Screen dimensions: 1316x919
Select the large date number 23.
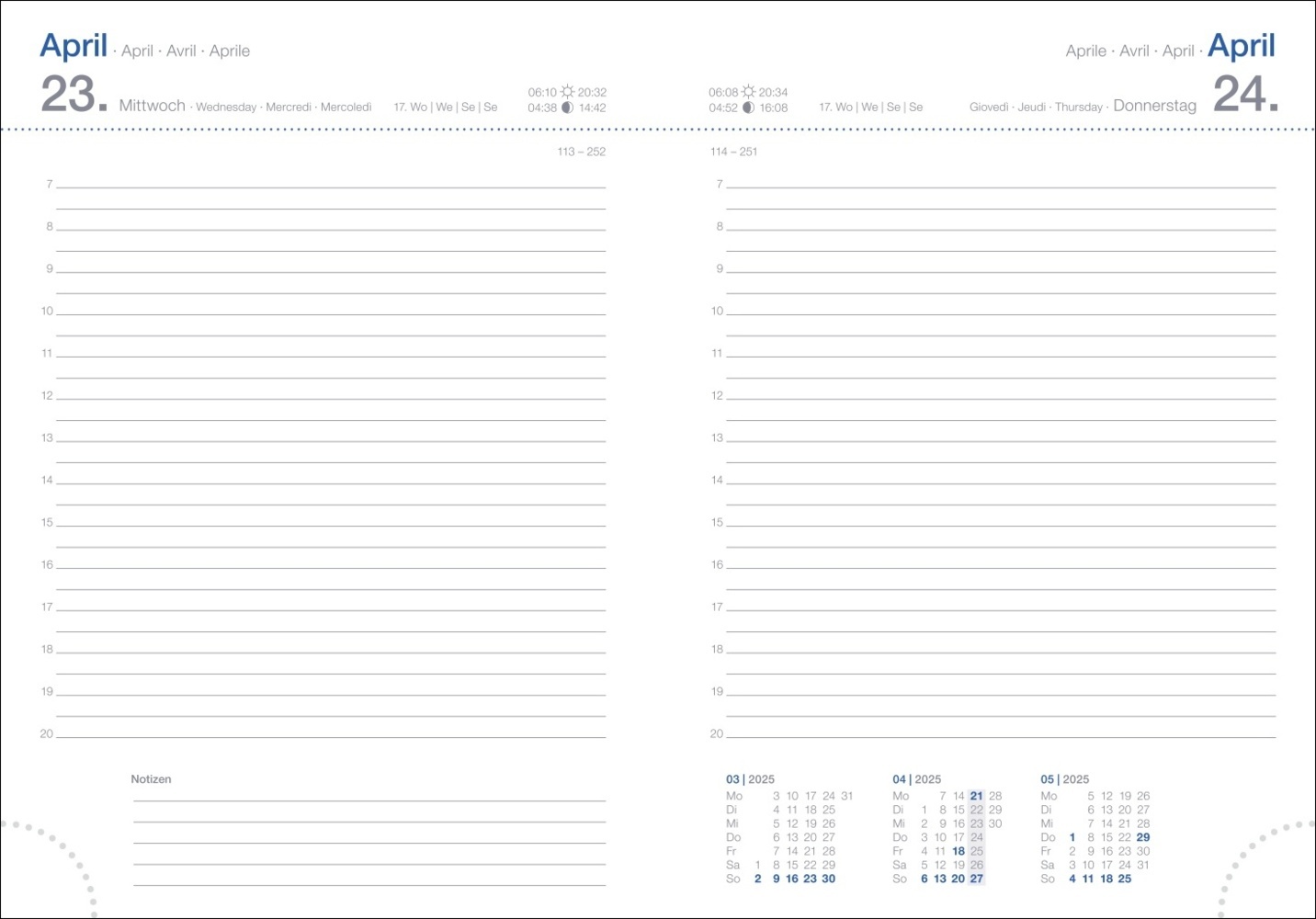[74, 95]
